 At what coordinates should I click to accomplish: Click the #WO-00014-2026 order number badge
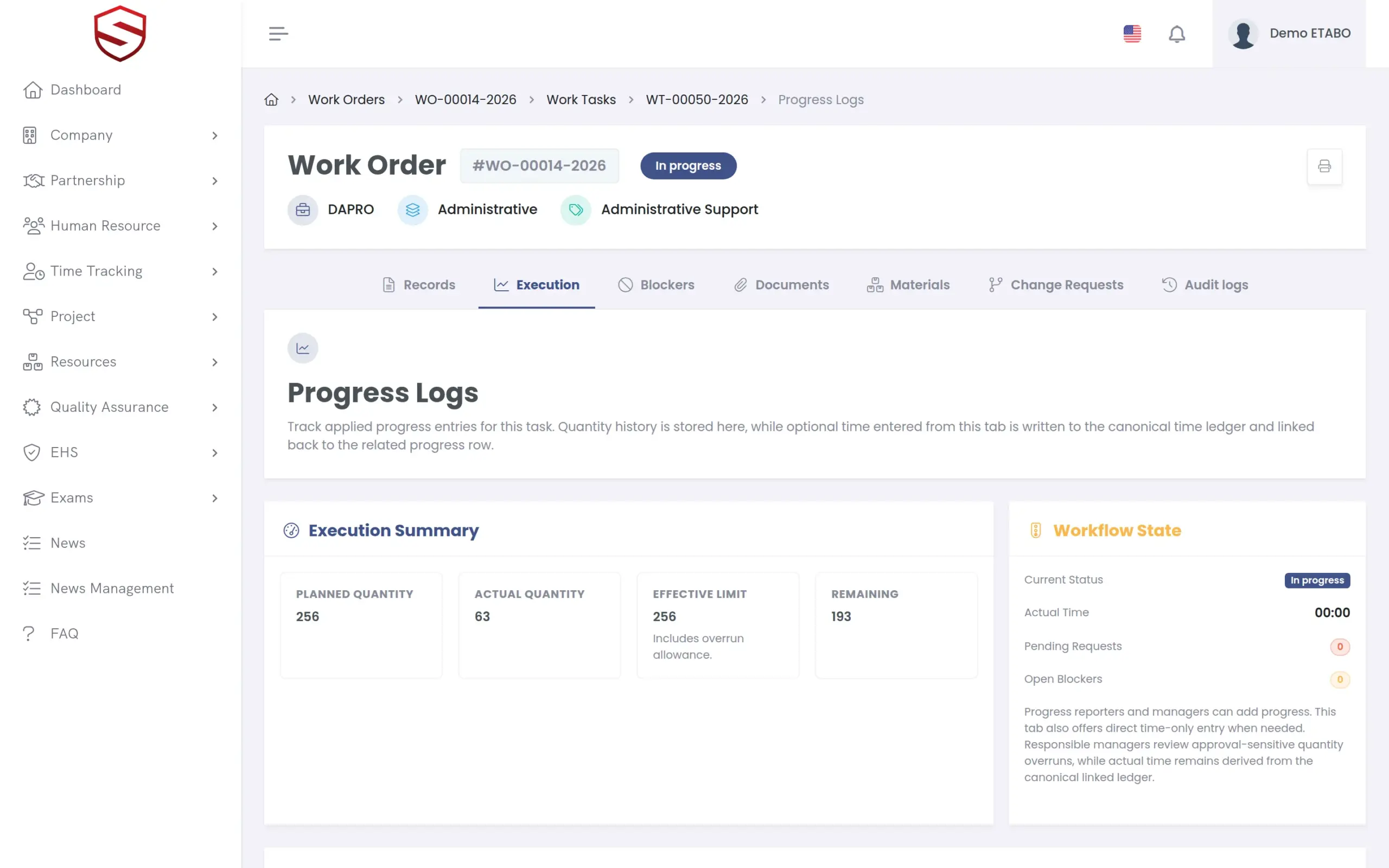pyautogui.click(x=539, y=166)
